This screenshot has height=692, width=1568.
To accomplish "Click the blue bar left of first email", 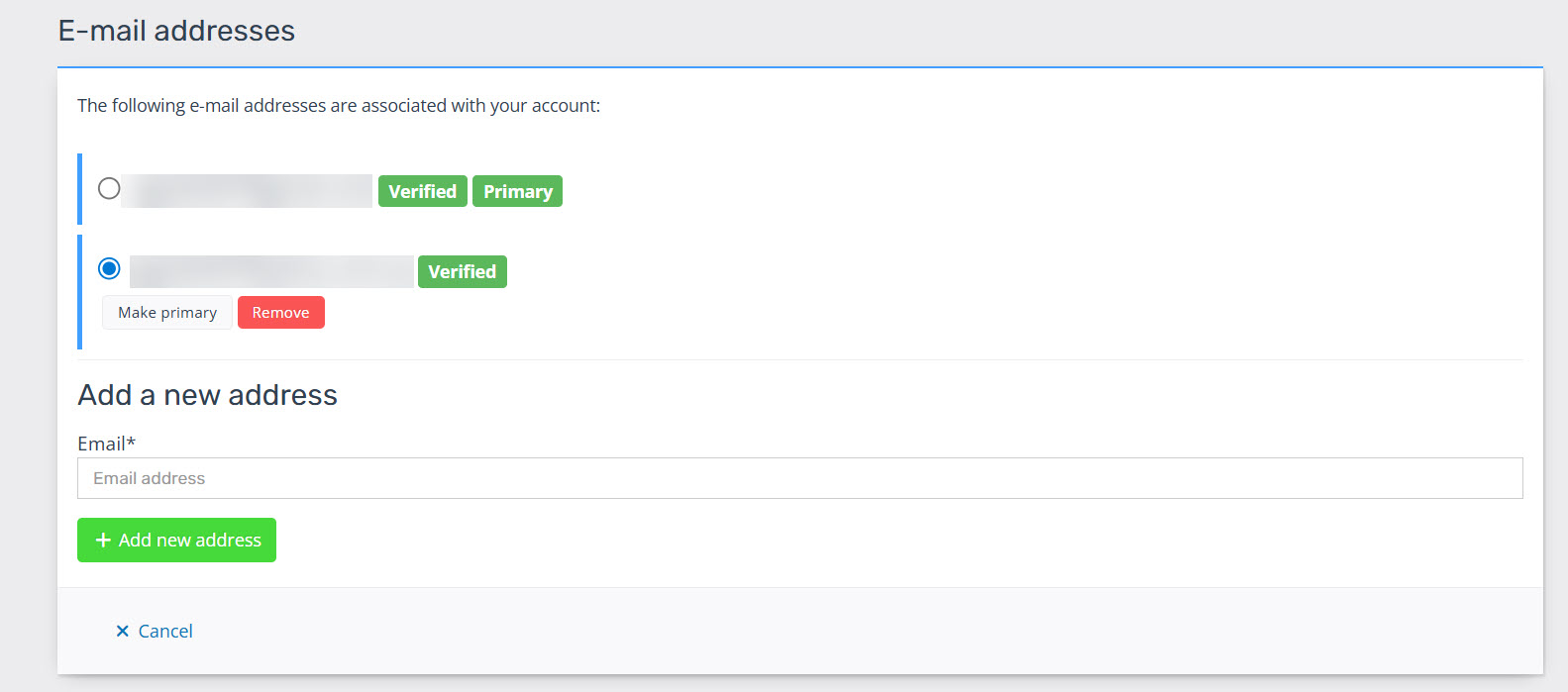I will pyautogui.click(x=79, y=189).
